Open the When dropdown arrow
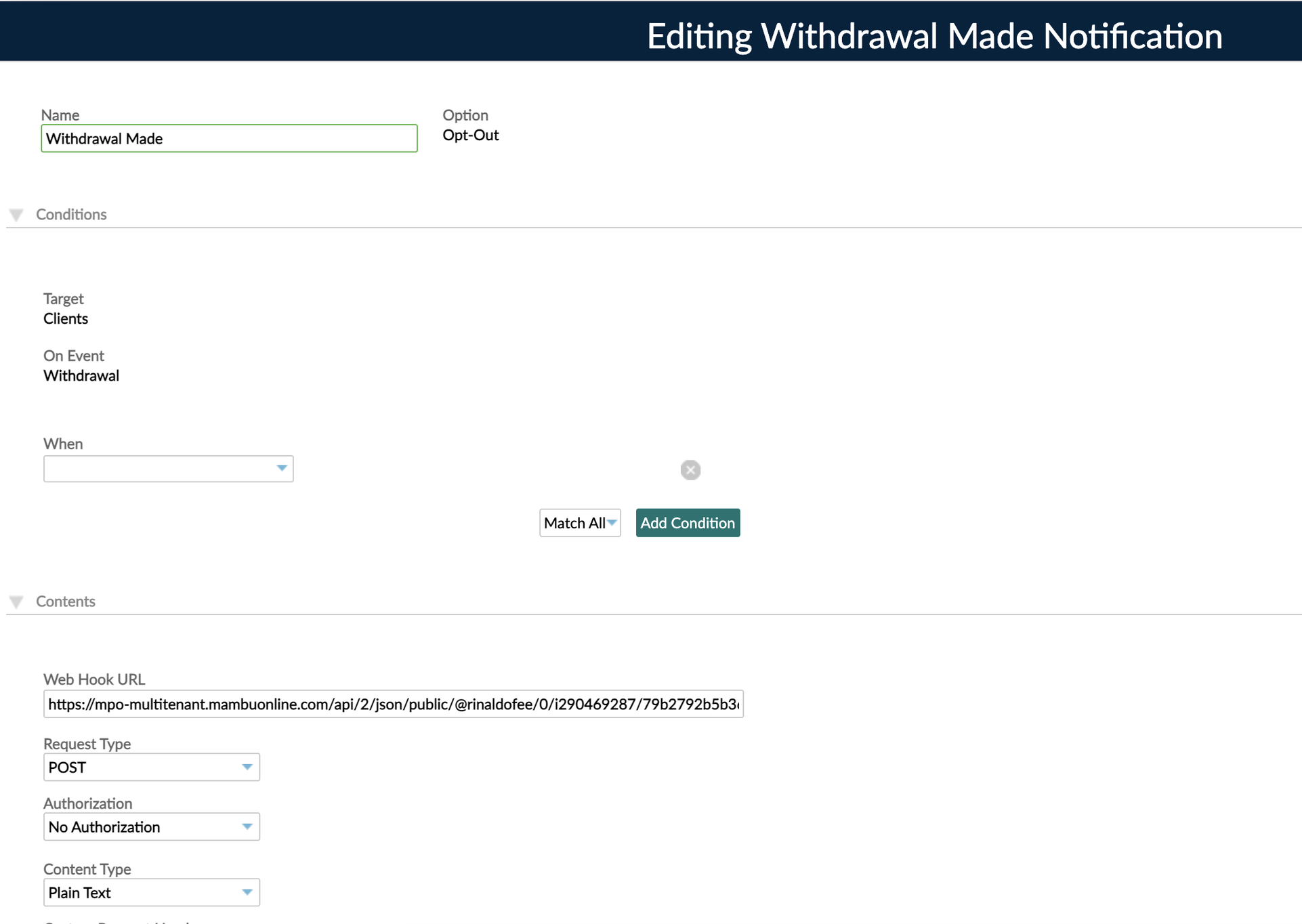This screenshot has width=1302, height=924. 281,468
